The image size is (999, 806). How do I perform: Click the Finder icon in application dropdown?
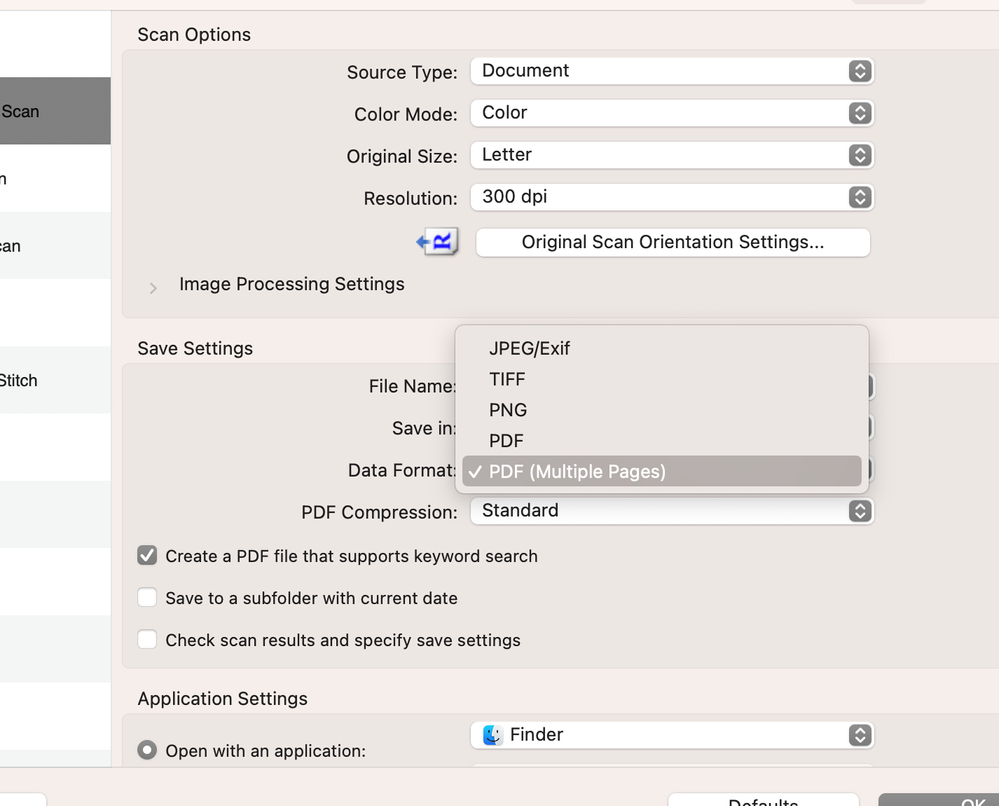point(493,735)
